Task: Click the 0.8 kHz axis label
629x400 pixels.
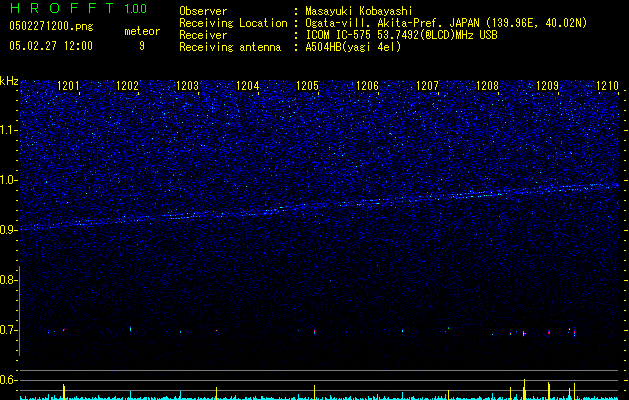Action: [x=8, y=280]
